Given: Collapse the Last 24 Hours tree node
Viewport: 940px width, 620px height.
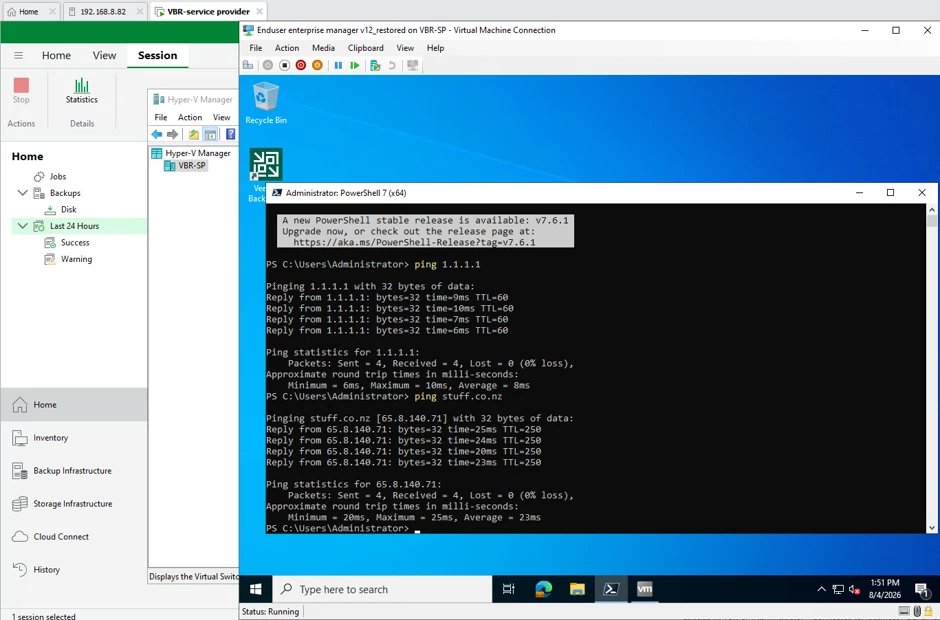Looking at the screenshot, I should tap(22, 226).
